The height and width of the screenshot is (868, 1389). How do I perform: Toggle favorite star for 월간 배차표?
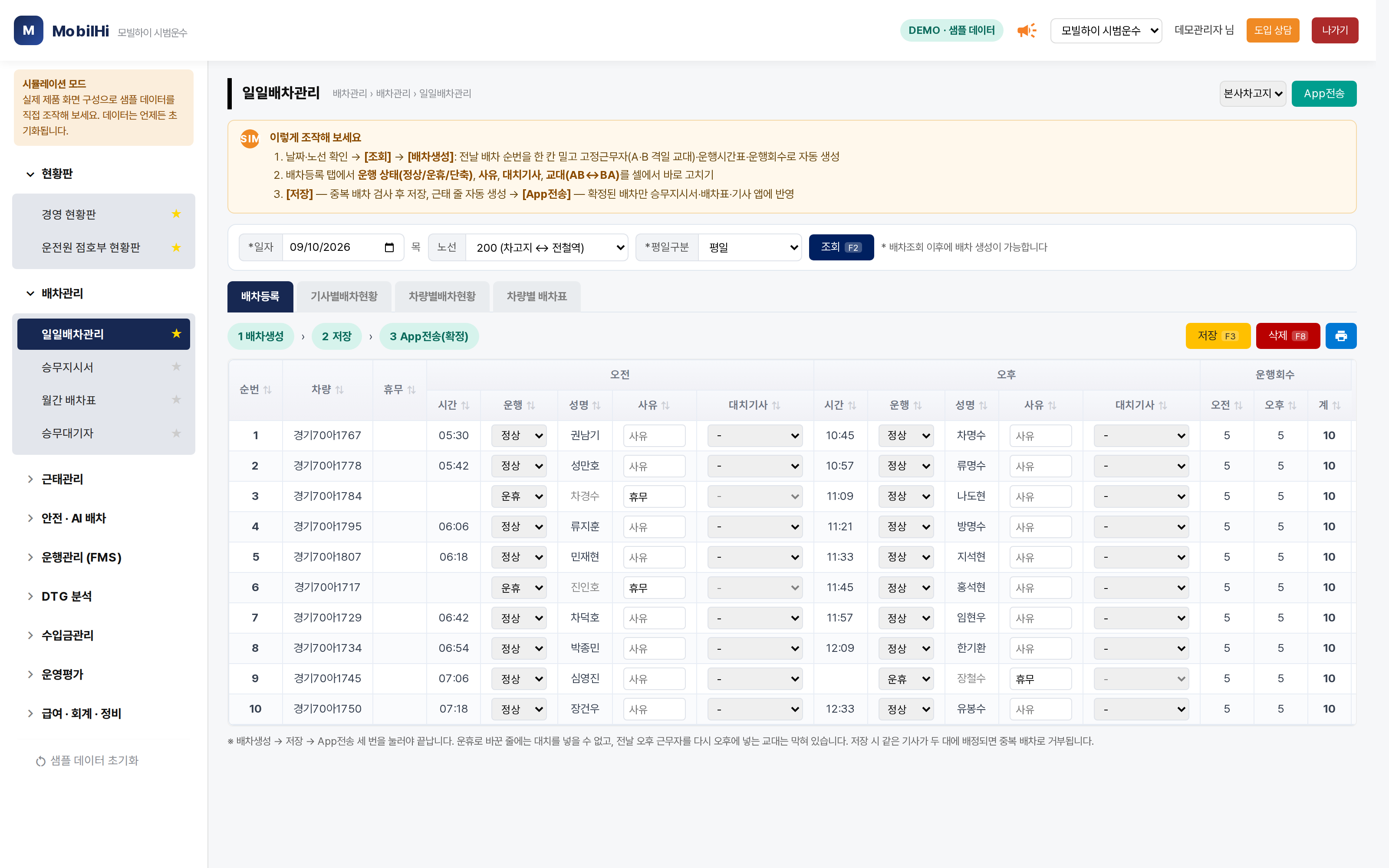pos(176,400)
